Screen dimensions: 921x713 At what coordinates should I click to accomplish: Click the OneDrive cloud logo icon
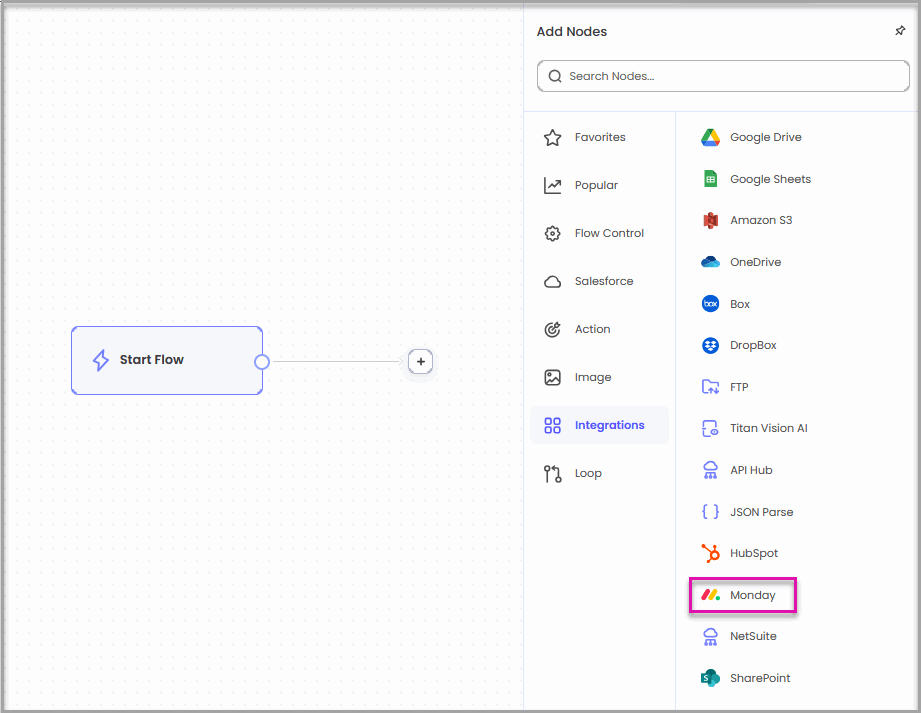click(710, 262)
